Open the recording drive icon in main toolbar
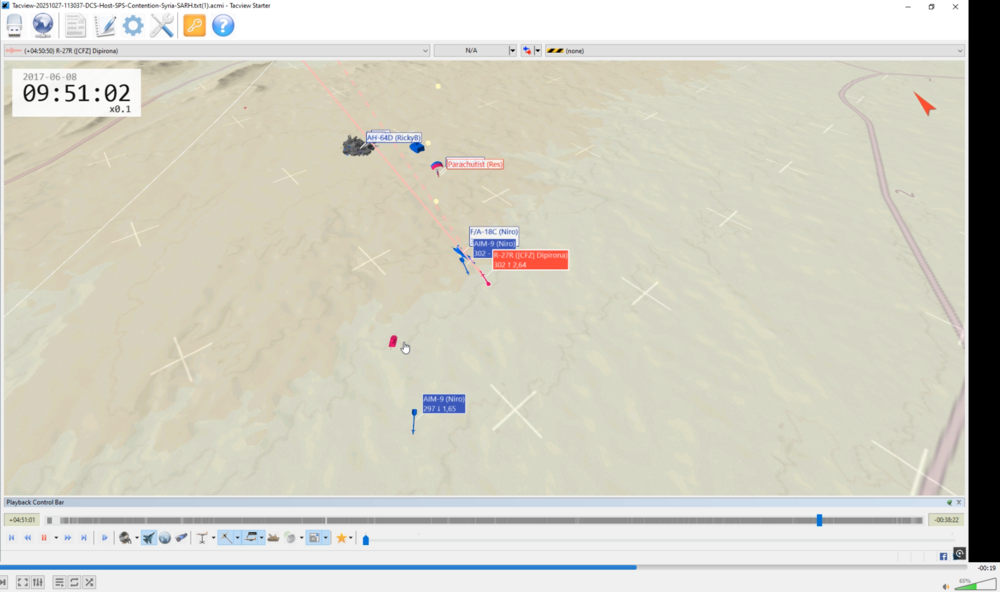The width and height of the screenshot is (1000, 592). (x=14, y=26)
